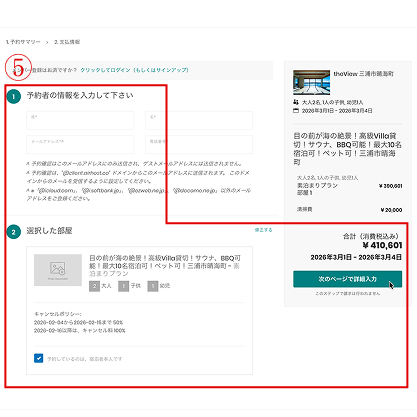Click the 予約者の情報を入力して下さい heading

(x=80, y=95)
